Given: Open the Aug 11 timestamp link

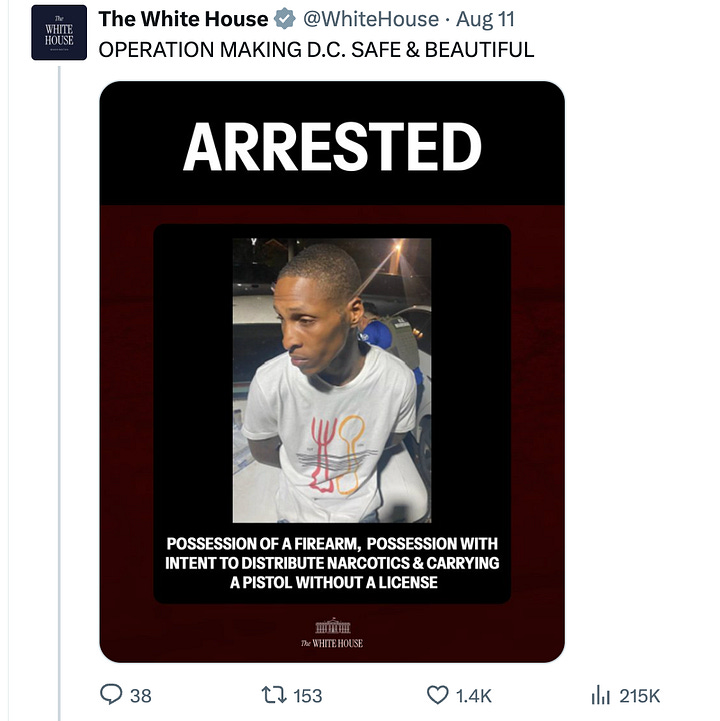Looking at the screenshot, I should (x=485, y=19).
